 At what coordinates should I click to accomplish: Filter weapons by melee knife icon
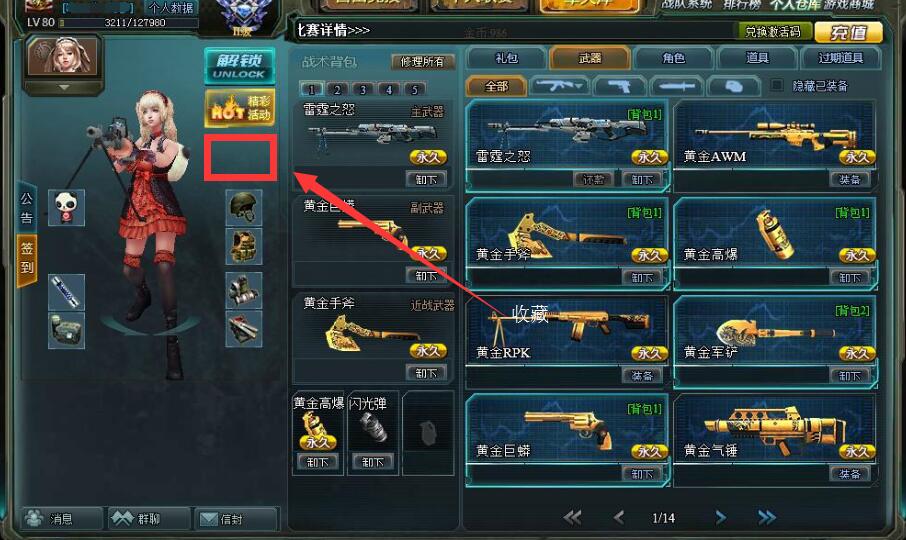[x=677, y=87]
